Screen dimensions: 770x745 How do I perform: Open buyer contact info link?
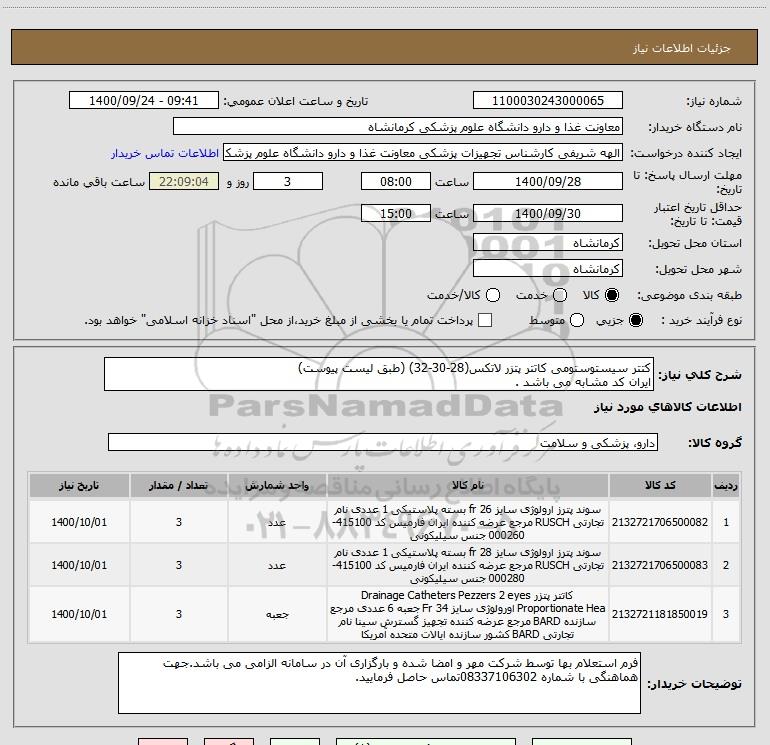pos(165,153)
